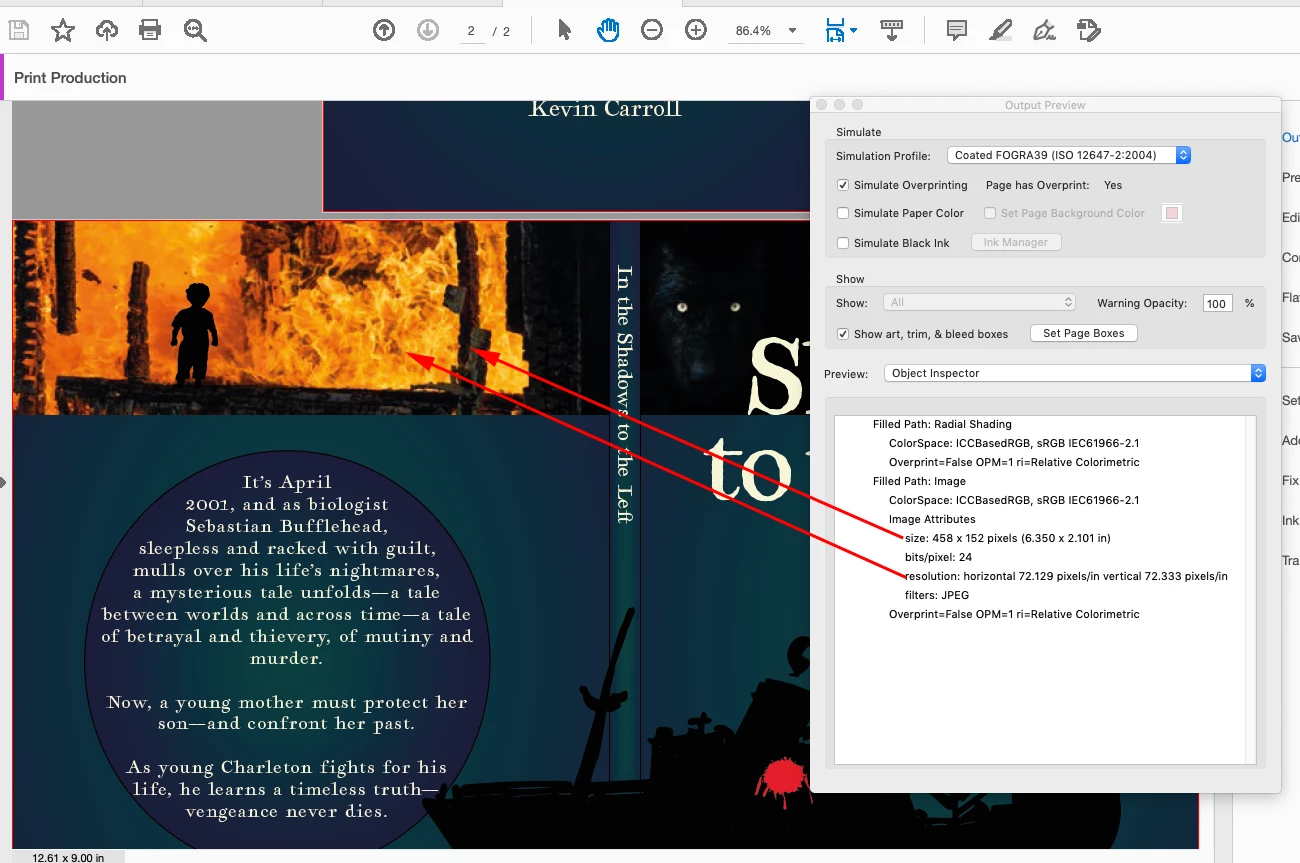Select the highlight text pen
This screenshot has width=1300, height=863.
[x=1000, y=31]
